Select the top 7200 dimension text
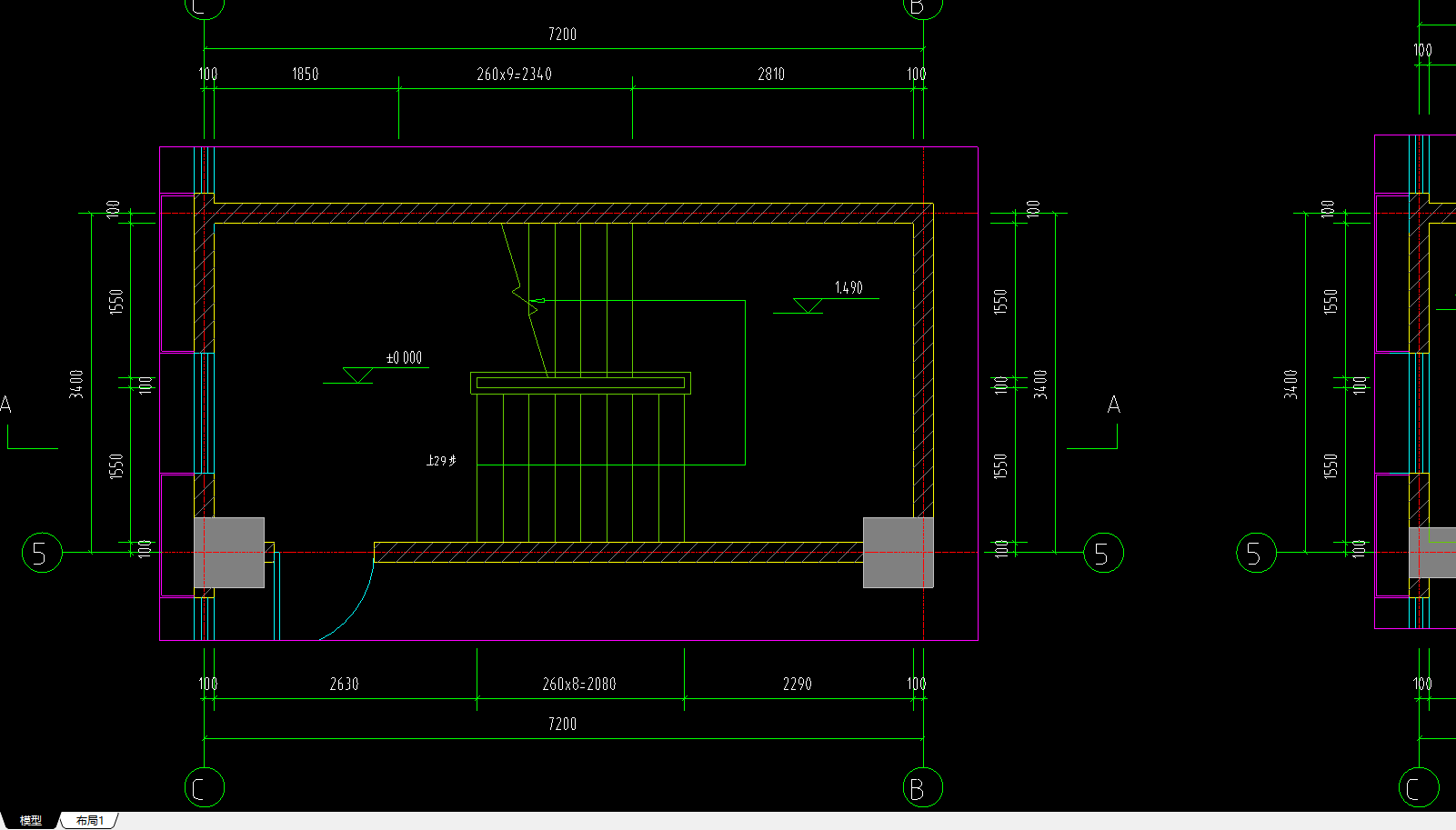 [562, 35]
